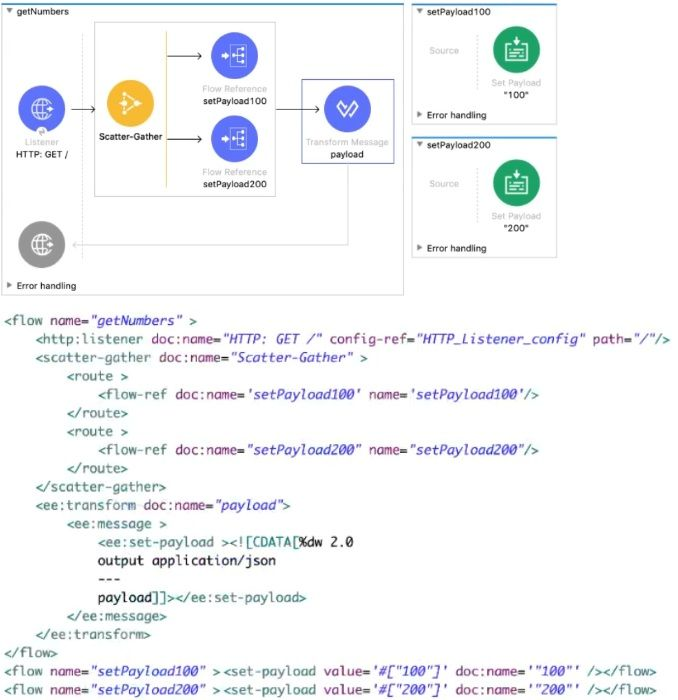Collapse the setPayload200 flow
Image resolution: width=678 pixels, height=700 pixels.
[420, 145]
